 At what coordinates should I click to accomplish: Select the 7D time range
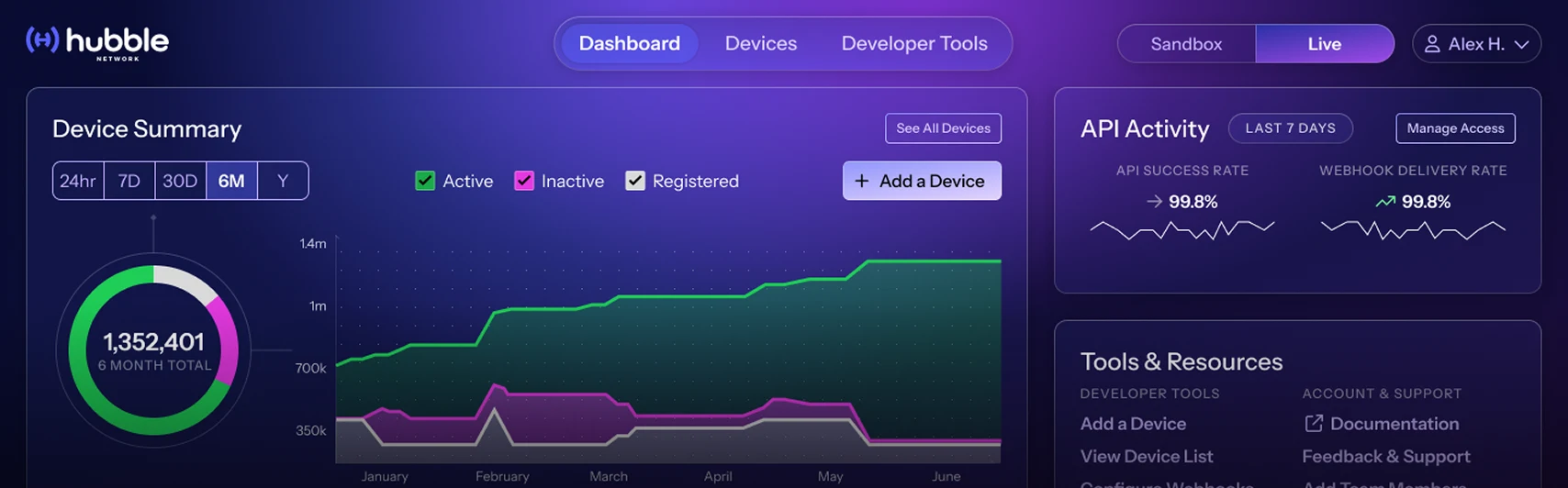[x=129, y=181]
